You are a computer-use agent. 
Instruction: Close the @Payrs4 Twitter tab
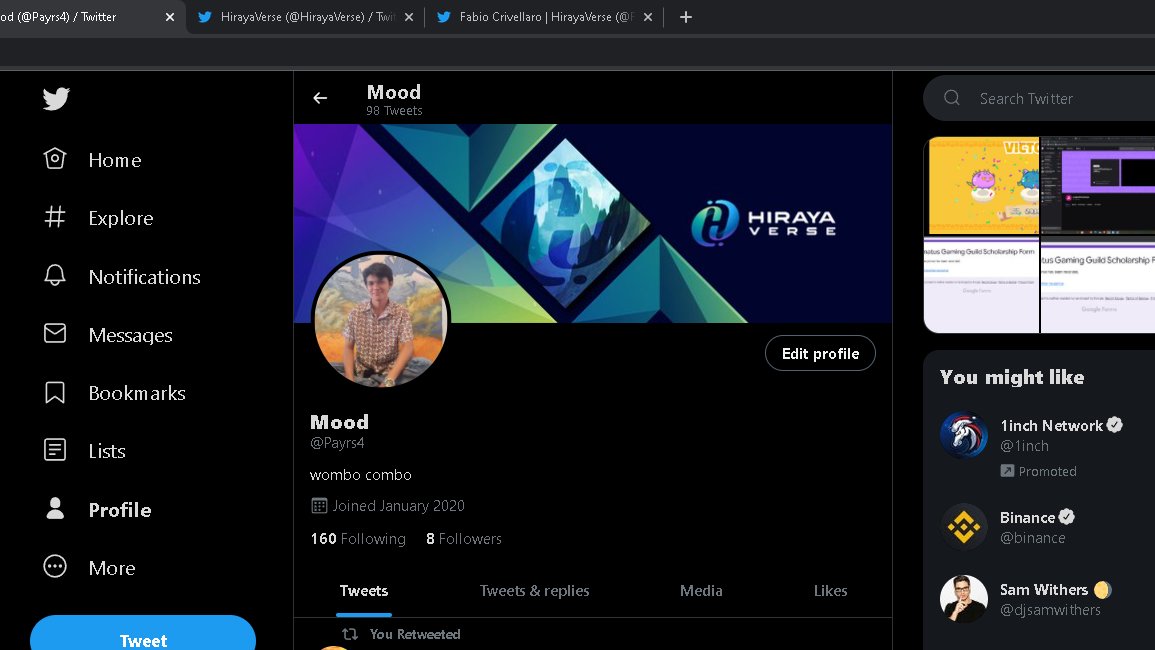click(170, 16)
